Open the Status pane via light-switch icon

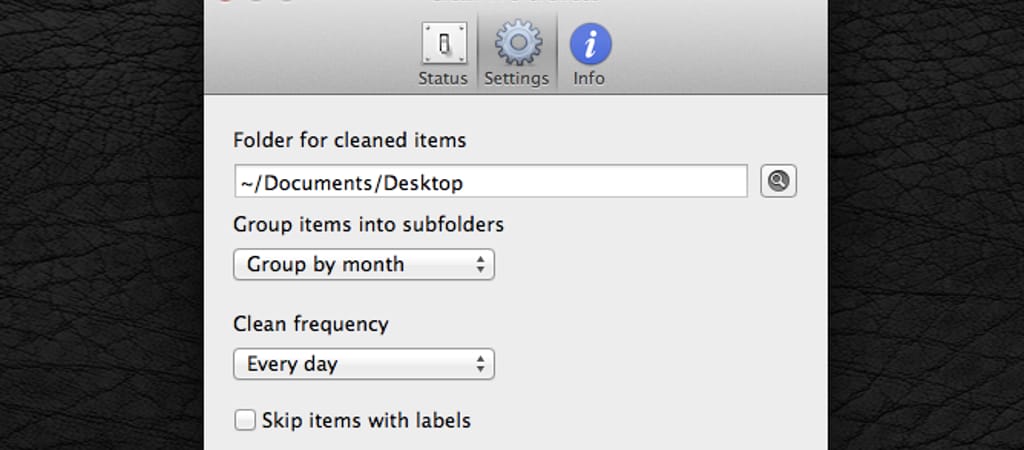point(443,44)
